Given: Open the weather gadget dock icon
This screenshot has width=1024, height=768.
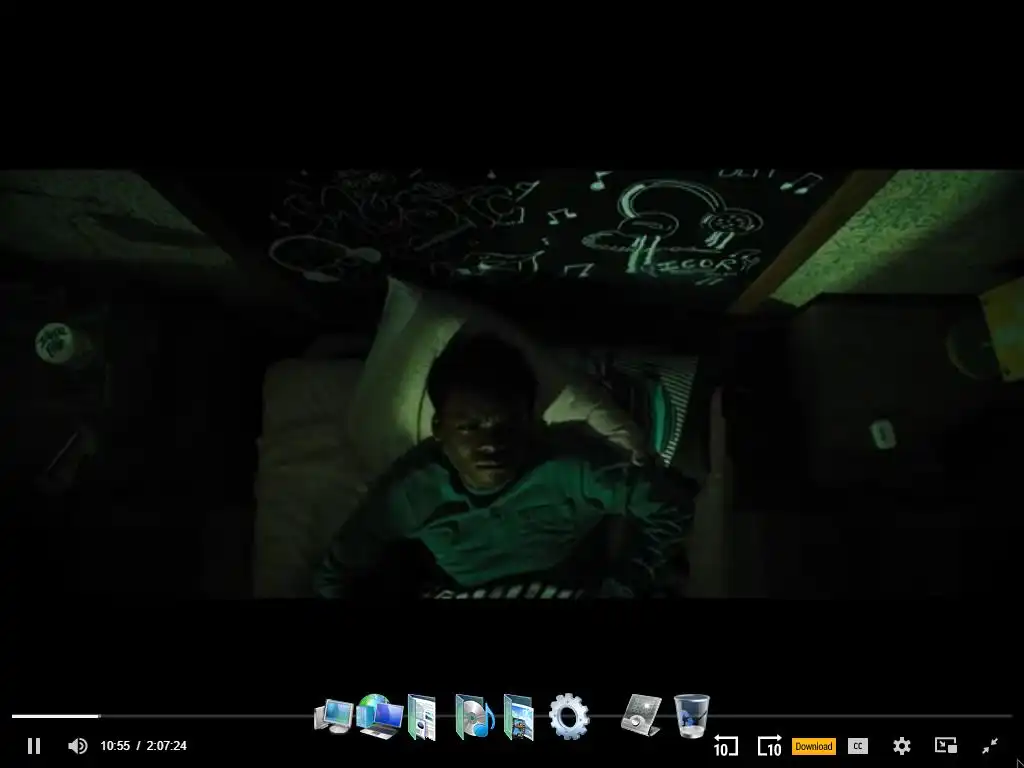Looking at the screenshot, I should coord(641,716).
